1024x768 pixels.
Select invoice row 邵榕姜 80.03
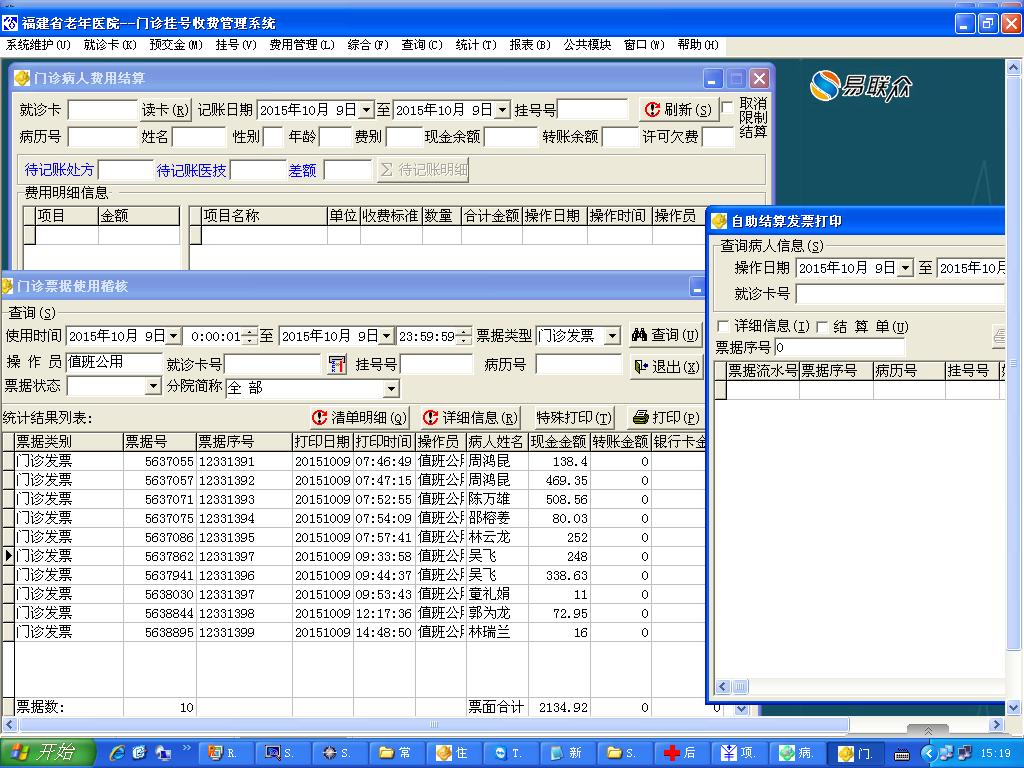point(356,518)
